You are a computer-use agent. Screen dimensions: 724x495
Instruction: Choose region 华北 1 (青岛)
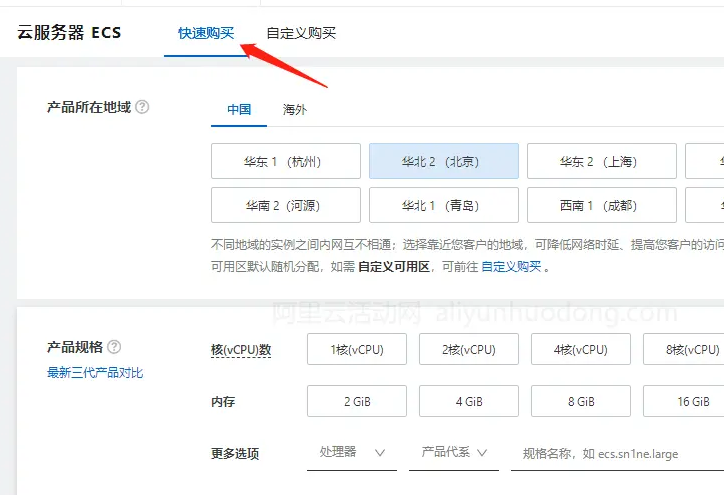pyautogui.click(x=444, y=205)
